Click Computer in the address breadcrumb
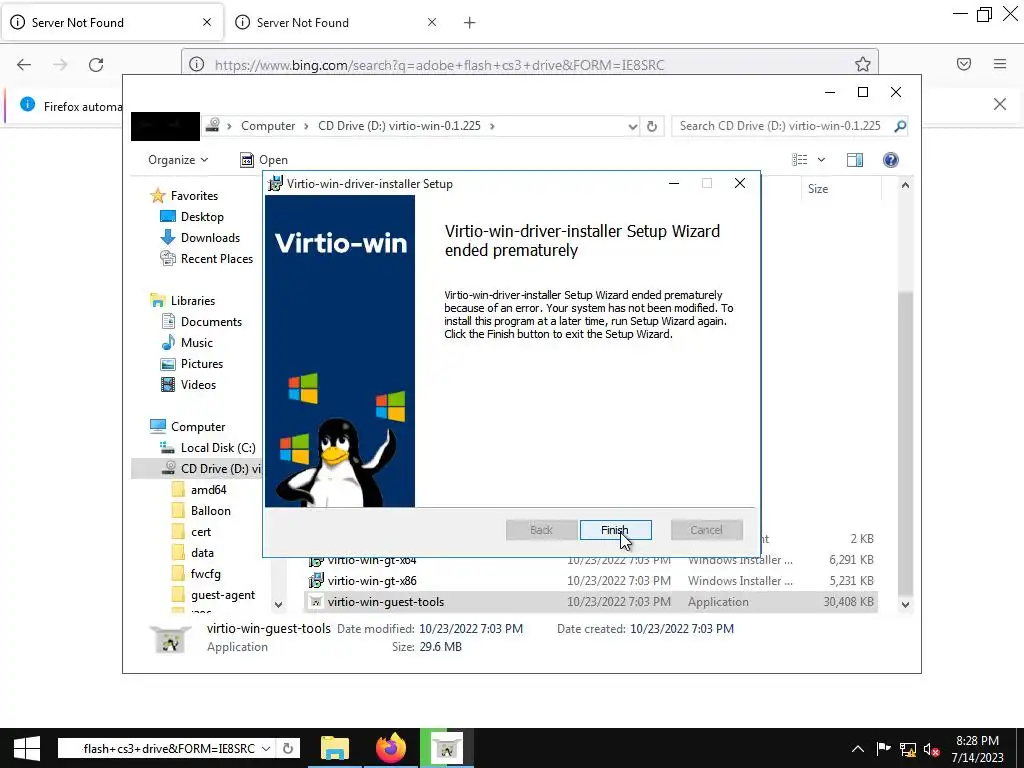1024x768 pixels. click(x=268, y=126)
